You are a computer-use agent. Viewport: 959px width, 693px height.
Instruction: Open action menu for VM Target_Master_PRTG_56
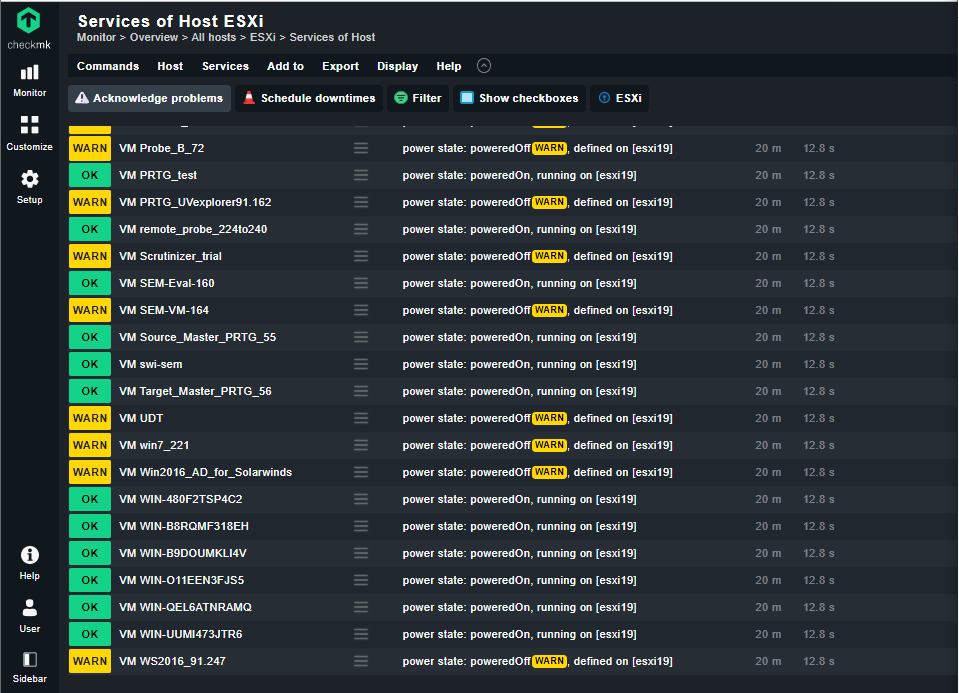[x=361, y=391]
